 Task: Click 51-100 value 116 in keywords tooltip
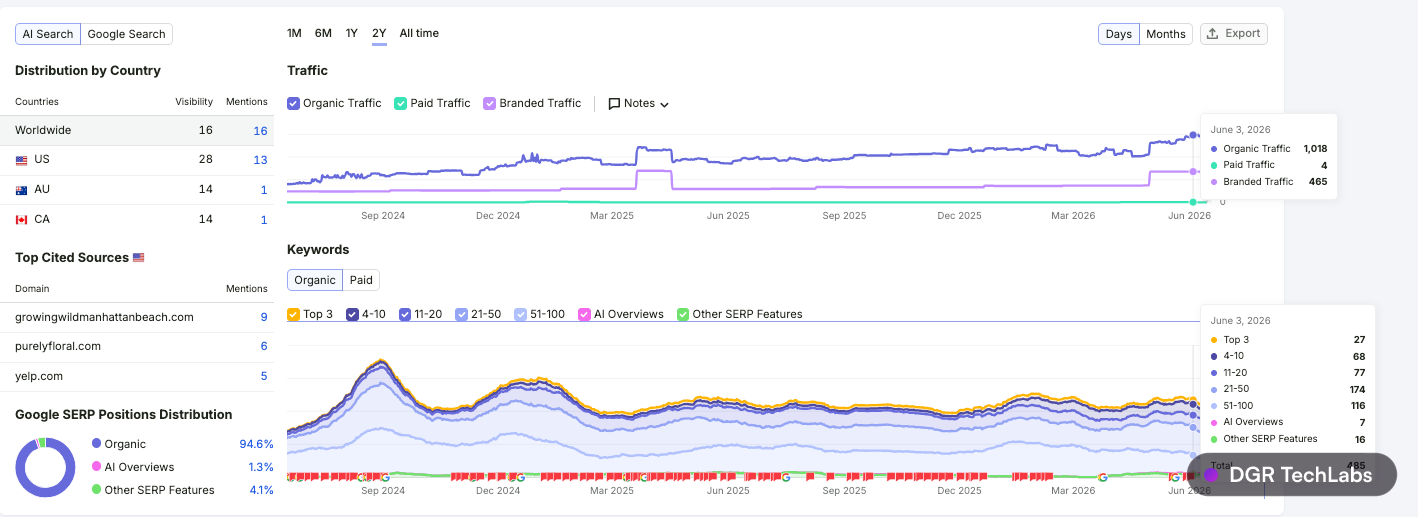1356,406
